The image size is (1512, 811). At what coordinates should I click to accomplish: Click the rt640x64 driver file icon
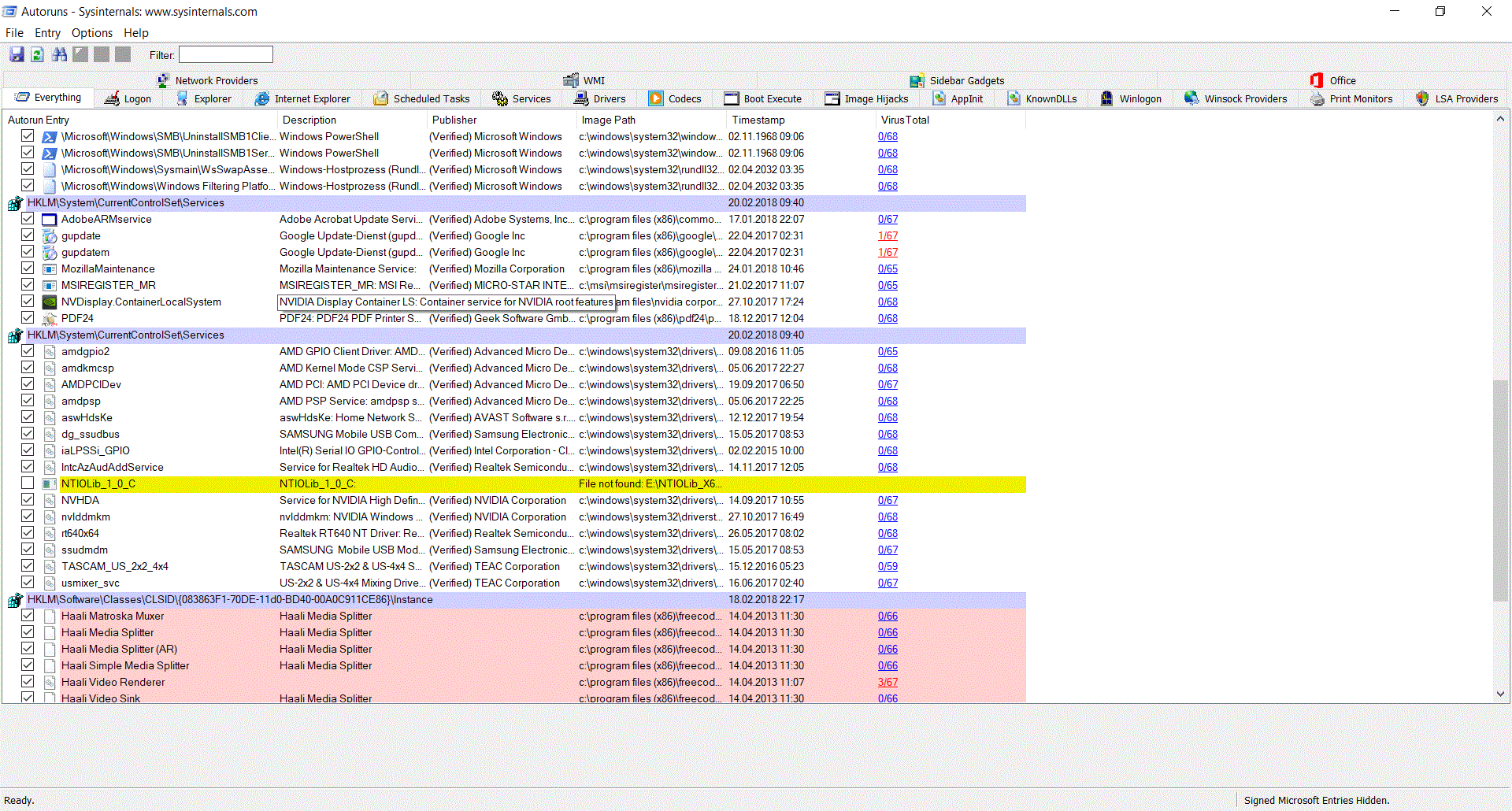pos(50,533)
